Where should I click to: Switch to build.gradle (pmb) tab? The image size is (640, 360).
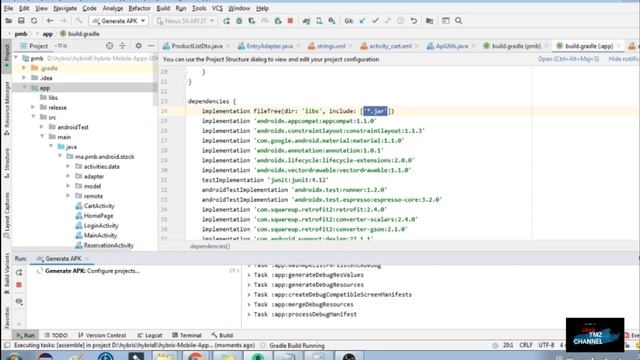[x=516, y=46]
